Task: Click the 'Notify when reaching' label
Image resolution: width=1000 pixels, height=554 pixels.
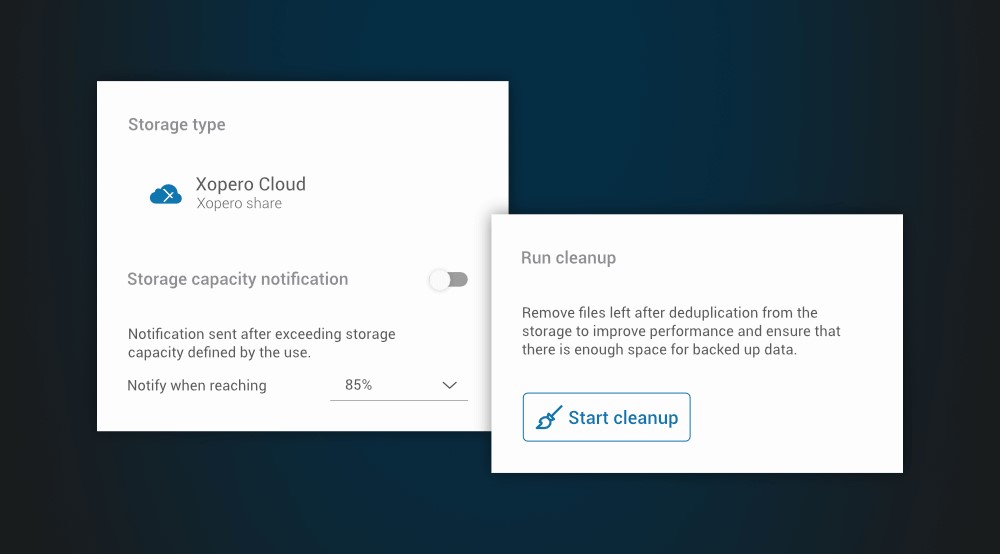Action: click(x=197, y=386)
